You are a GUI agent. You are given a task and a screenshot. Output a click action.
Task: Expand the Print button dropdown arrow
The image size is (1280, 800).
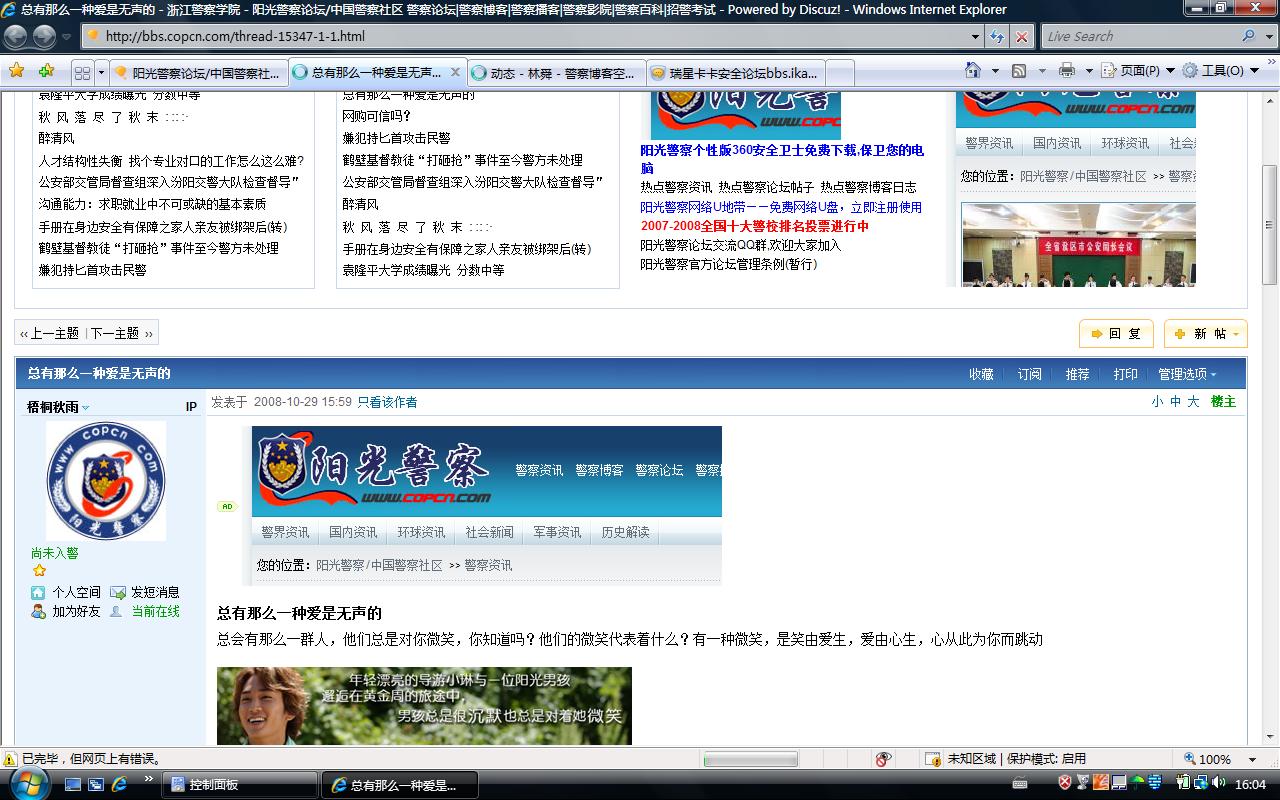[x=1089, y=71]
